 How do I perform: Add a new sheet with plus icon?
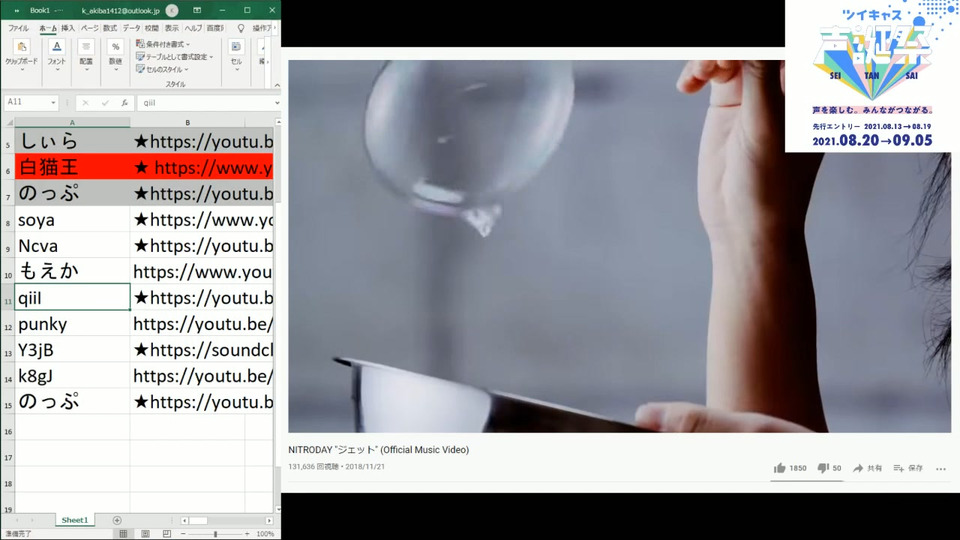point(117,520)
